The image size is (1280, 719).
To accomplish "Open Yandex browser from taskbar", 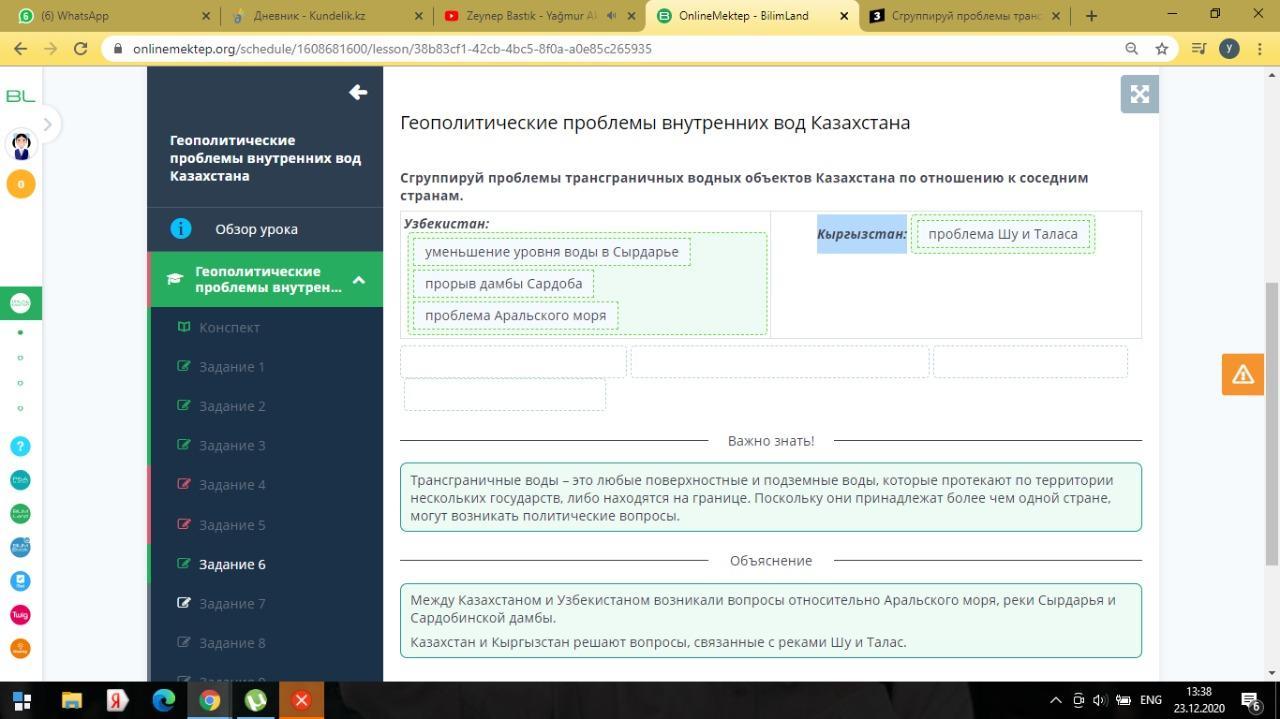I will (x=118, y=700).
